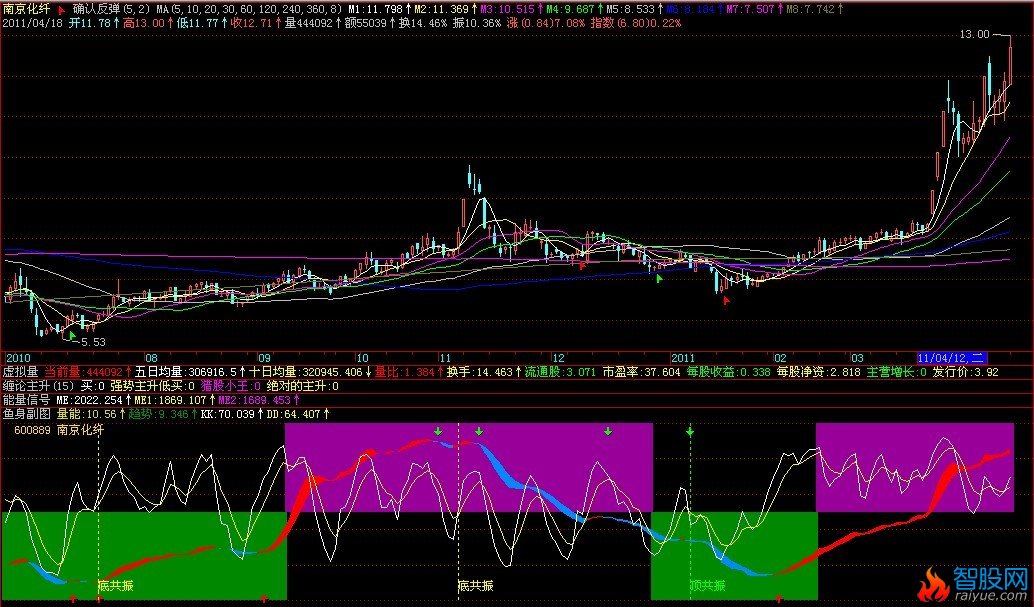This screenshot has width=1034, height=607.
Task: Click the highlighted 11/04/12,二 date box
Action: coord(952,358)
